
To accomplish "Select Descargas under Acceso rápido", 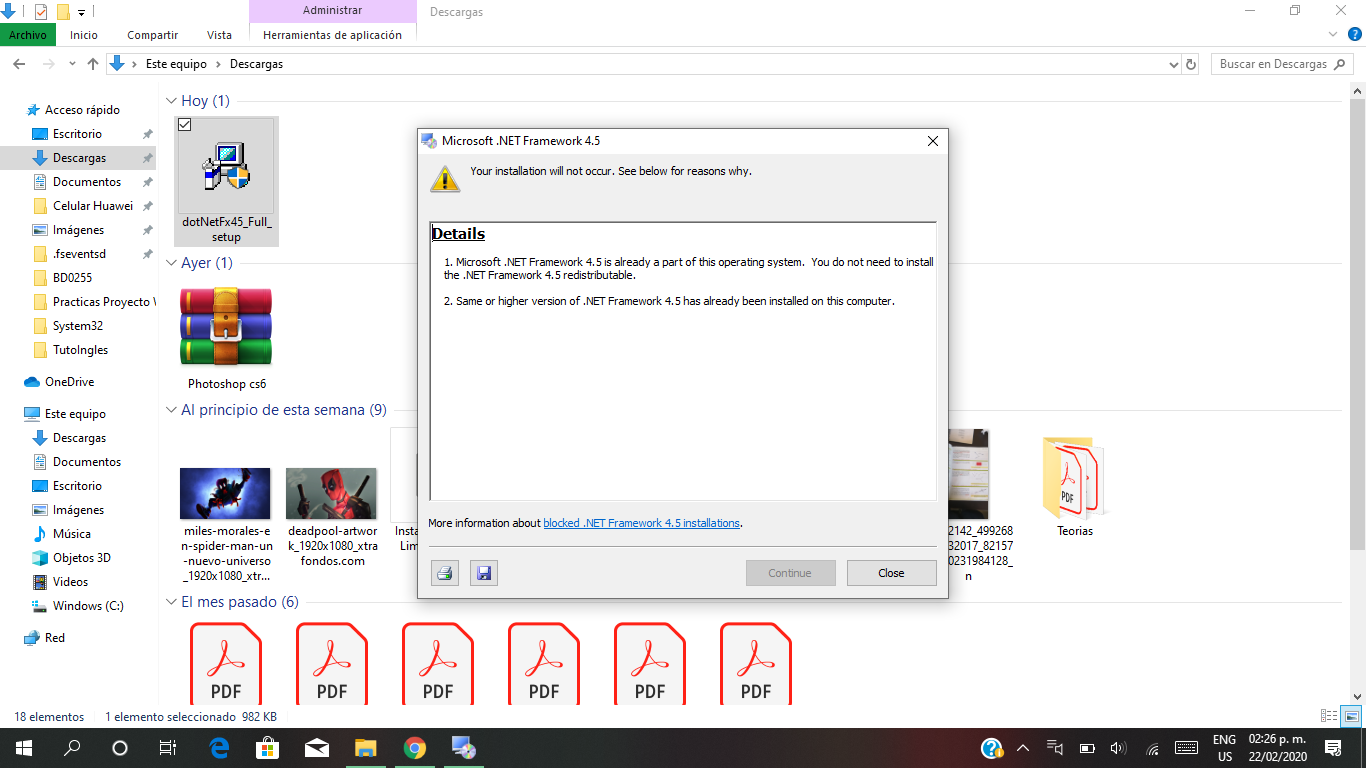I will click(79, 158).
